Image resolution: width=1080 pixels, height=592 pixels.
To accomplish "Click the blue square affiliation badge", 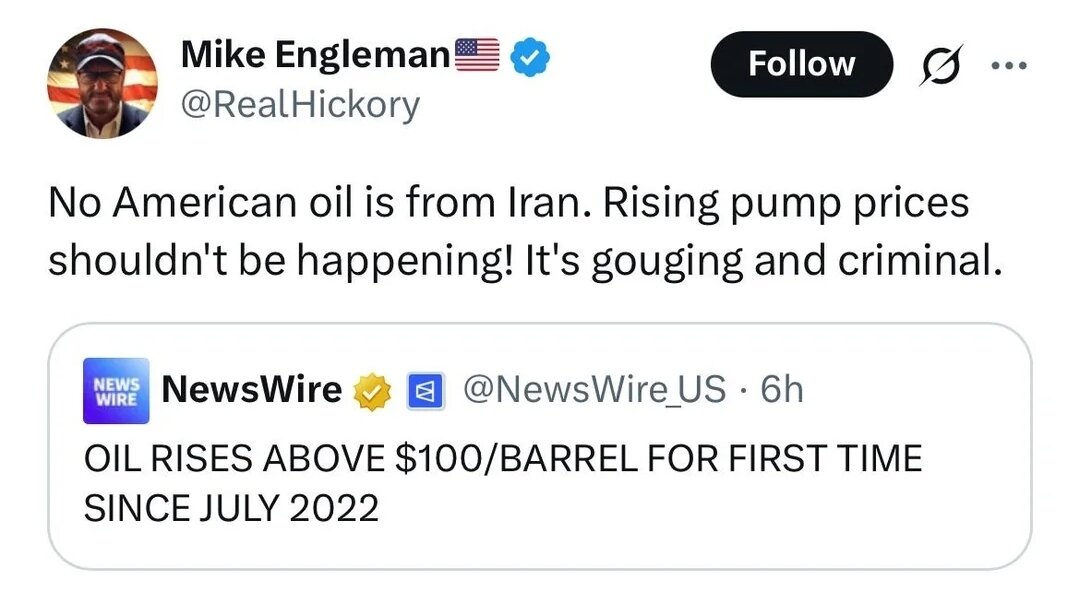I will [x=420, y=391].
